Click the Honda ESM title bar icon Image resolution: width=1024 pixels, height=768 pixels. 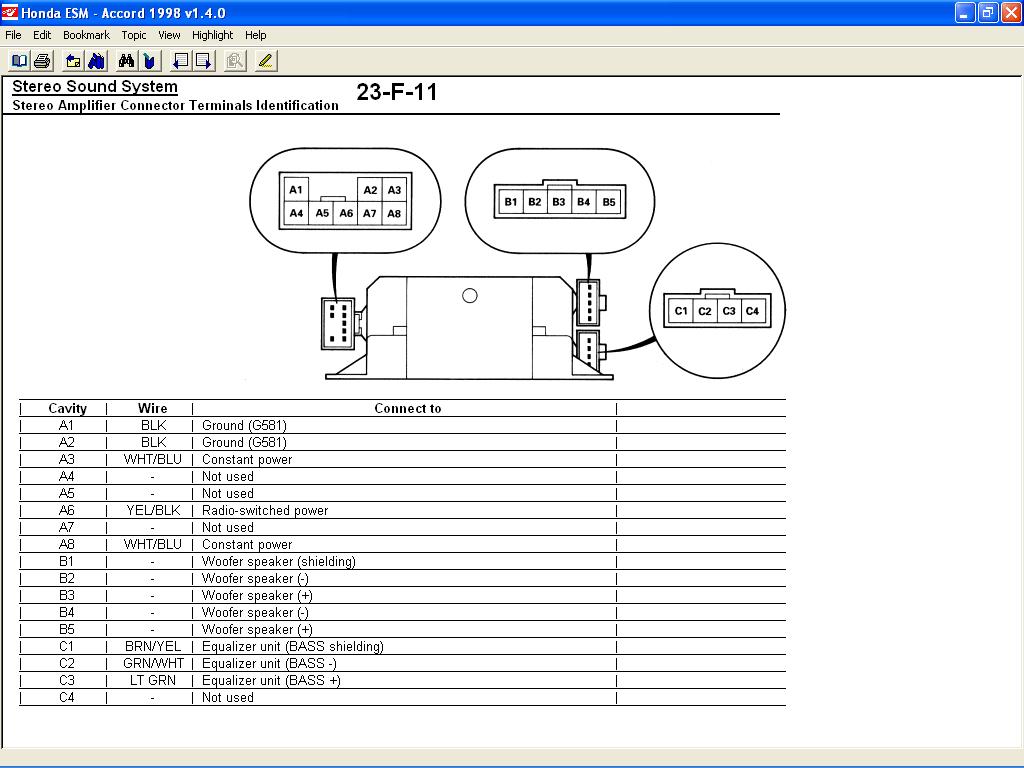click(x=10, y=12)
